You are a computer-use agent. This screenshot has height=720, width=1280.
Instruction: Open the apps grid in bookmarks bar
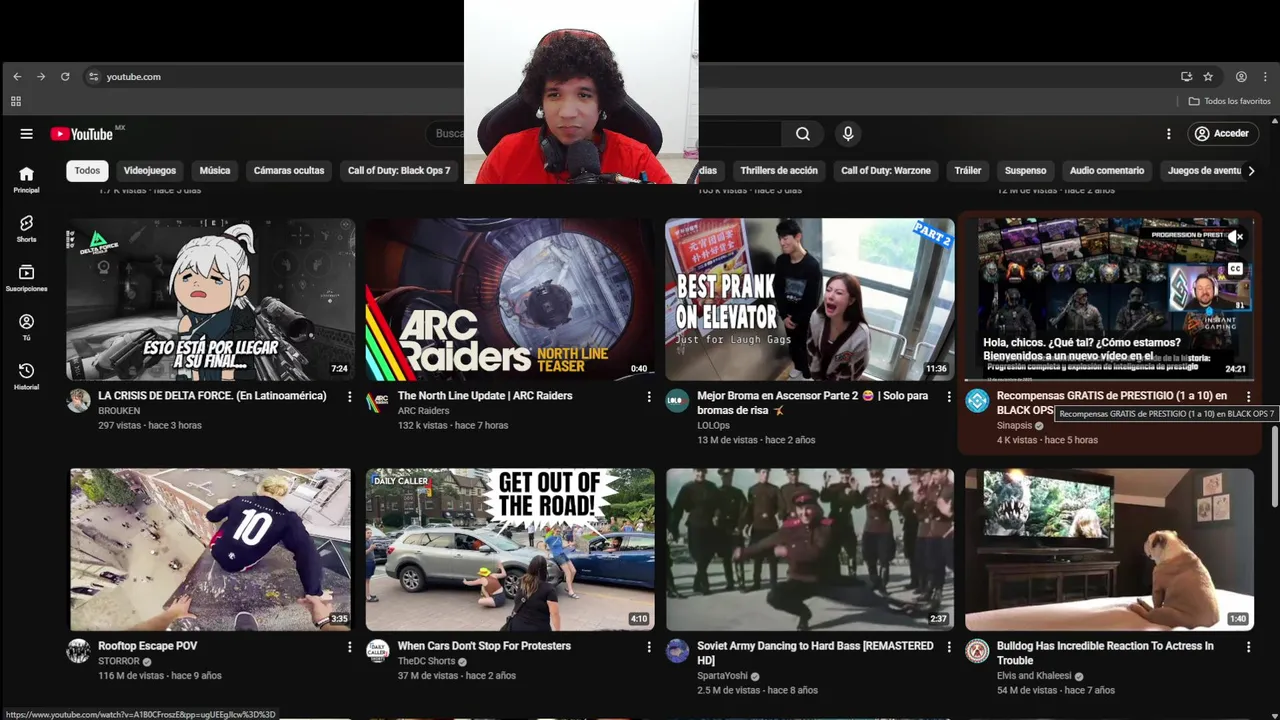click(15, 101)
